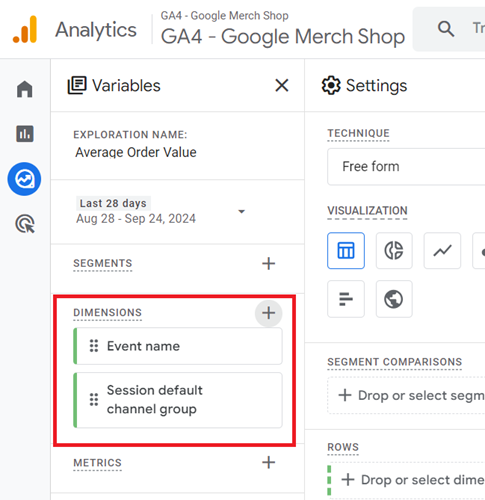Viewport: 485px width, 500px height.
Task: Select table visualization icon
Action: point(346,251)
